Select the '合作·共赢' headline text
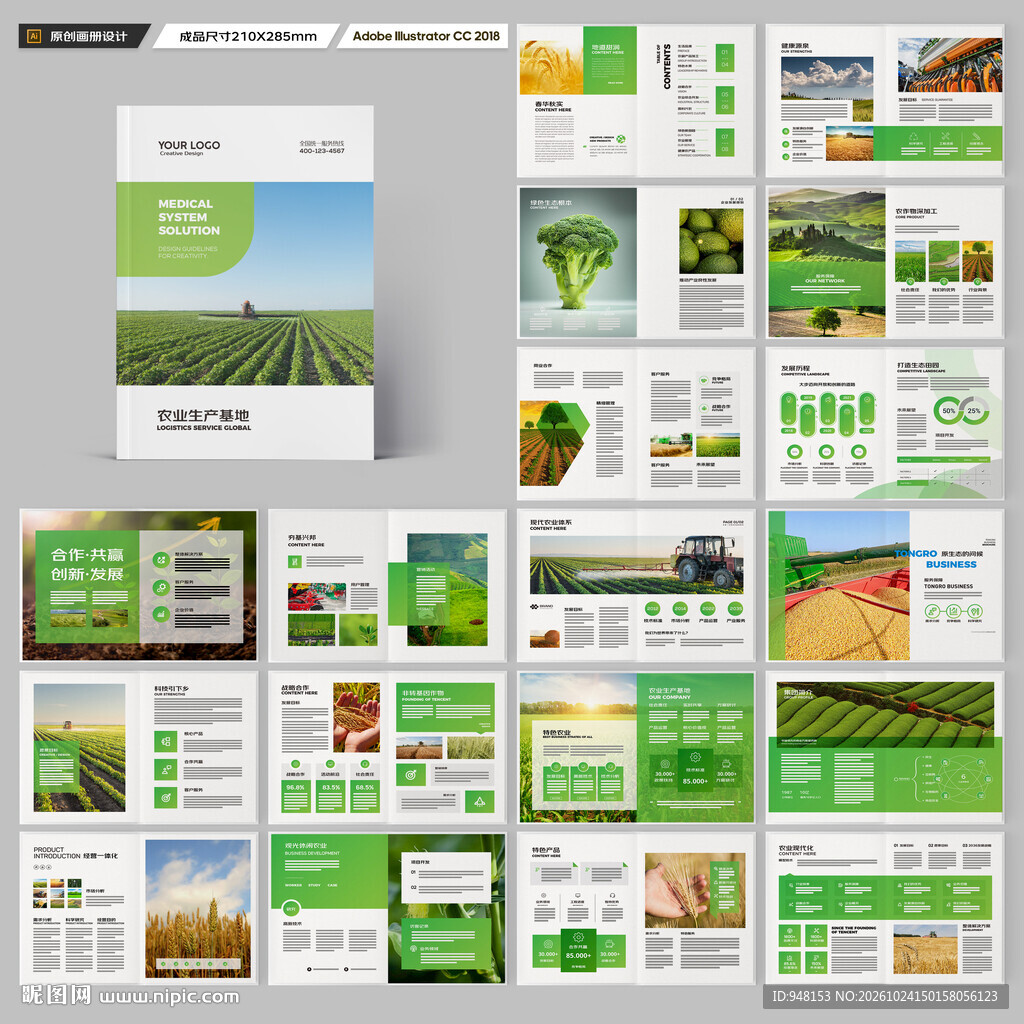 pyautogui.click(x=88, y=554)
